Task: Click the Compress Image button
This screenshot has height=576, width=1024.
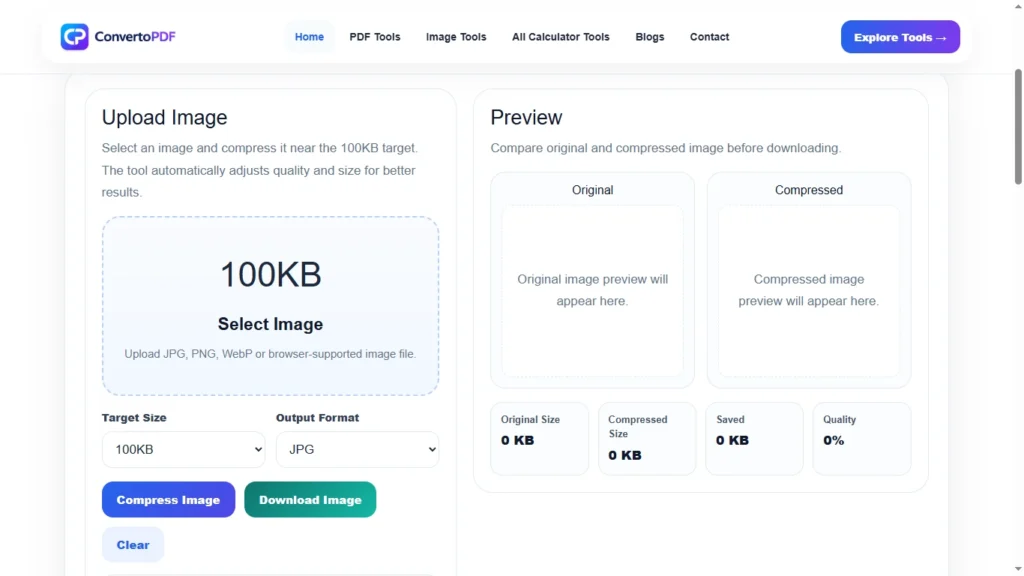Action: click(x=168, y=500)
